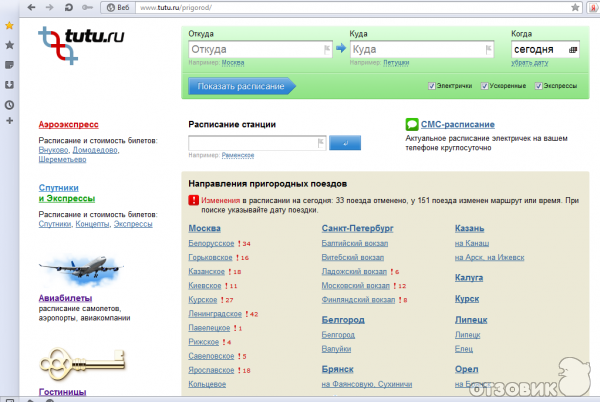
Task: Click the flag icon in Куда field
Action: point(487,48)
